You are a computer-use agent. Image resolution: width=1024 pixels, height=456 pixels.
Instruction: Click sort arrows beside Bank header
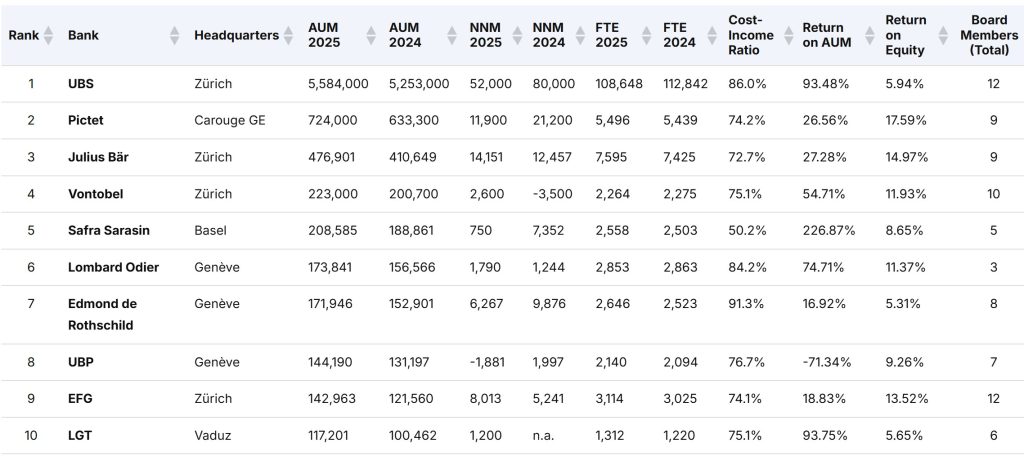pyautogui.click(x=174, y=35)
